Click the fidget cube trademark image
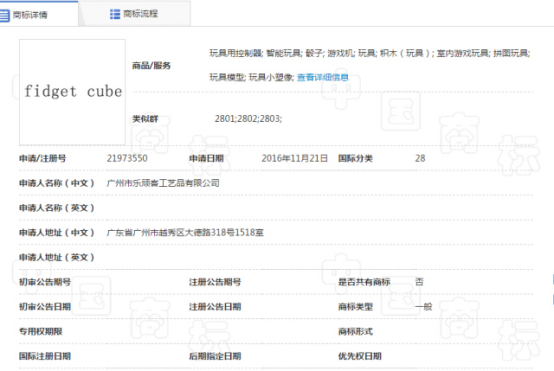554x371 pixels. click(x=72, y=92)
